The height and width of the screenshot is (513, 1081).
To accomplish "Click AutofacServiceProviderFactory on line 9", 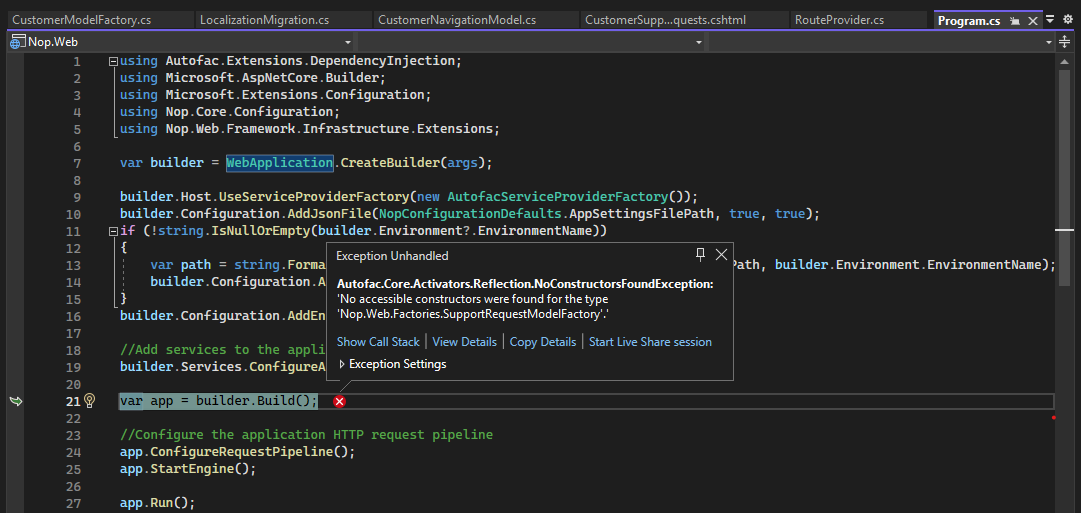I will (558, 197).
